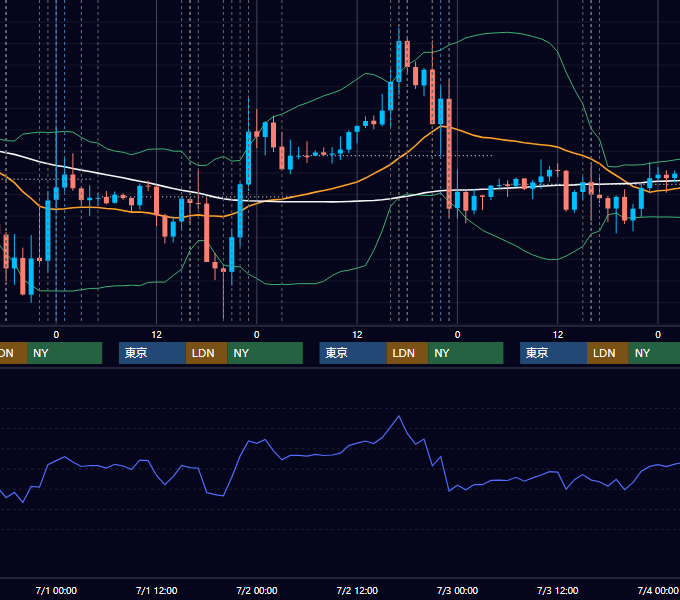Select the 東京 session block on 7/3

coord(554,353)
